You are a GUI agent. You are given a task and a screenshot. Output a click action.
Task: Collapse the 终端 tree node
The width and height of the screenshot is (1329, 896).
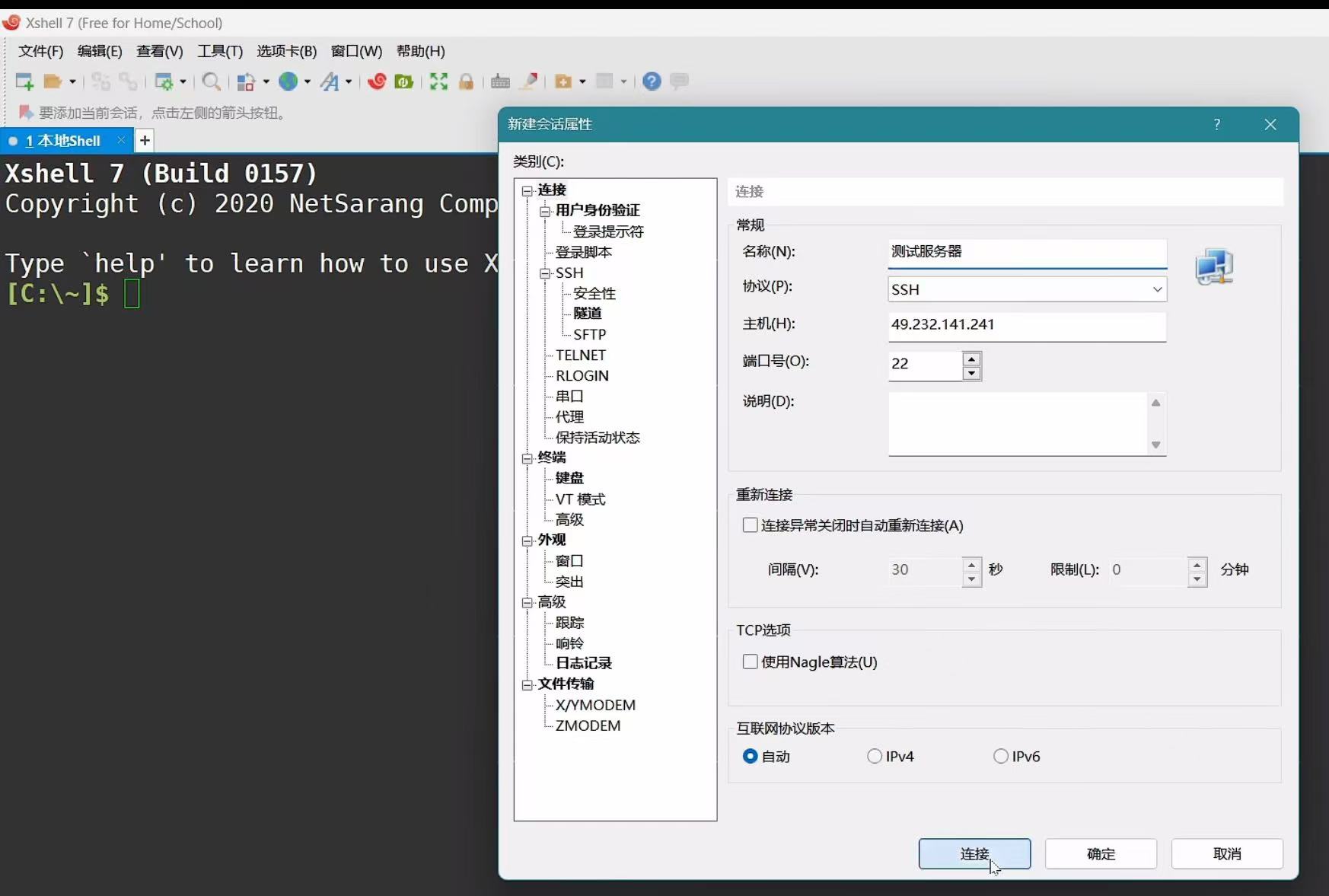pos(527,458)
